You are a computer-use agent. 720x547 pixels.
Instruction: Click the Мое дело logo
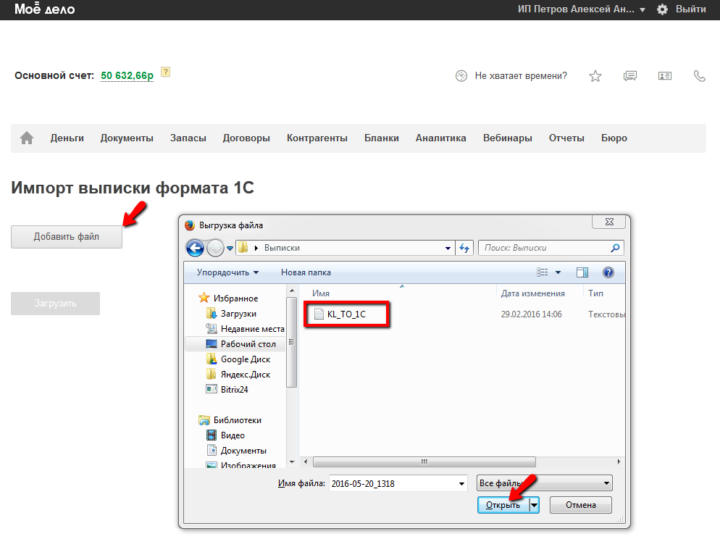(x=45, y=9)
